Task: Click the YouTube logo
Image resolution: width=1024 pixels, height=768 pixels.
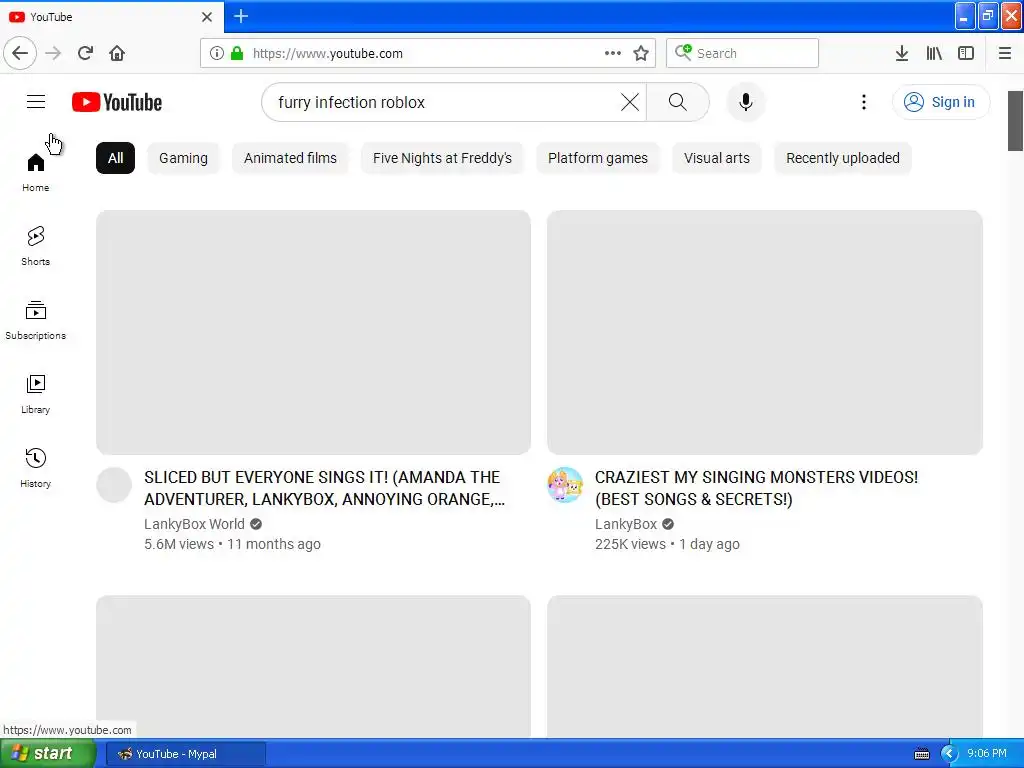Action: pyautogui.click(x=117, y=103)
